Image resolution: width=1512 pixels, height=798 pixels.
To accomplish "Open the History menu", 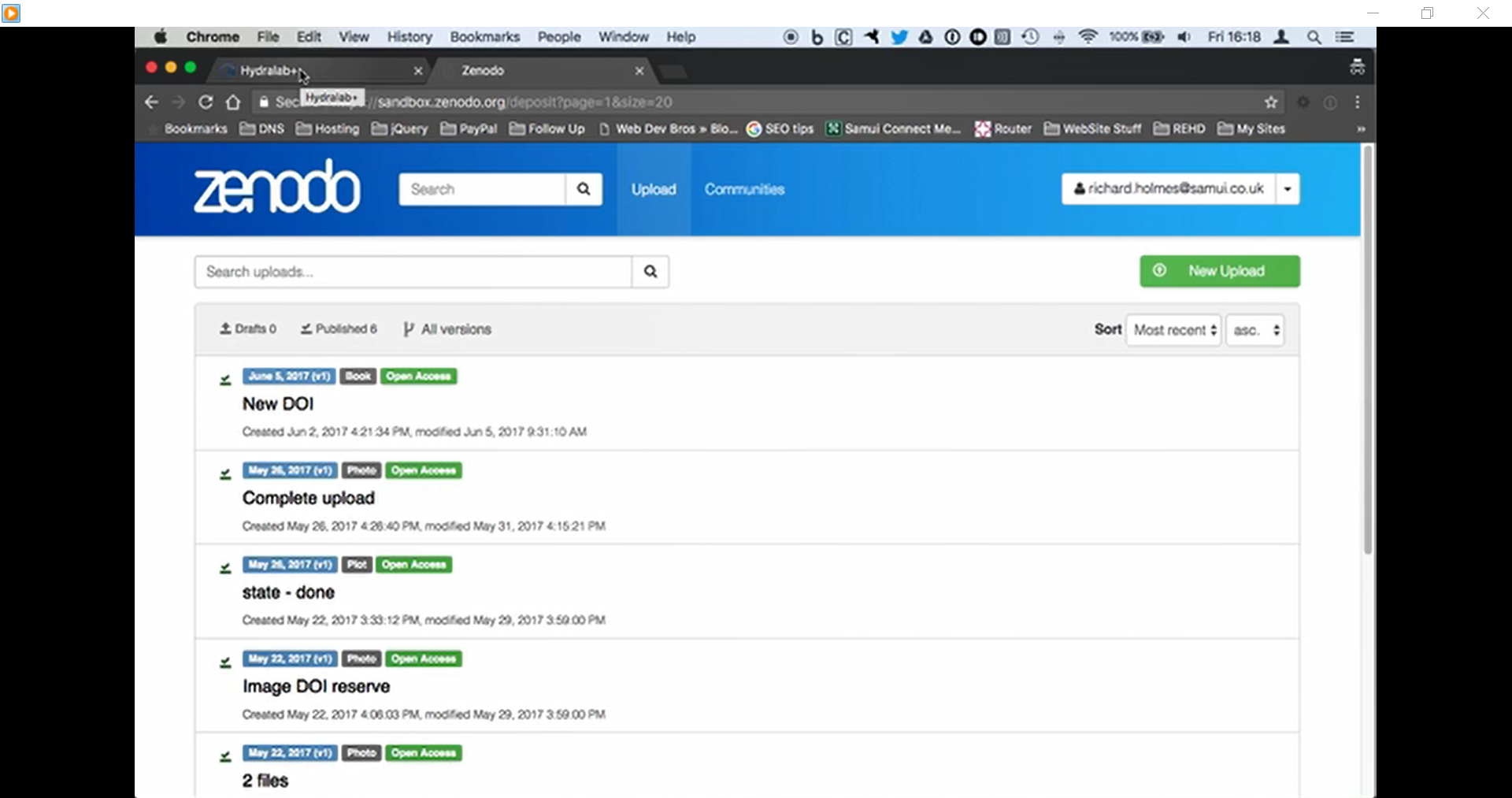I will point(409,36).
